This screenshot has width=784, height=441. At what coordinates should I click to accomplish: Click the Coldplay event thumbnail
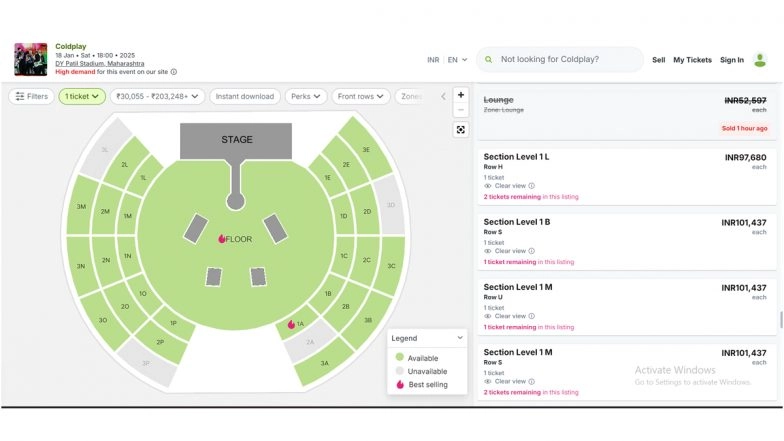click(x=31, y=59)
